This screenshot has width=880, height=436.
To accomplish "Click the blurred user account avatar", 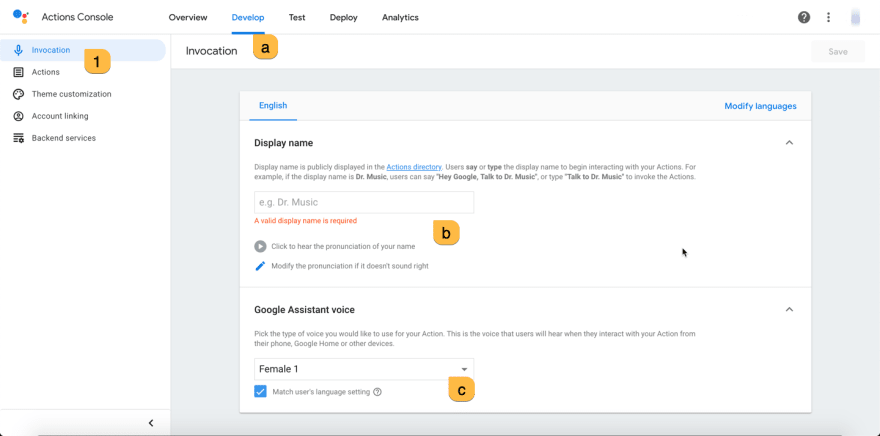I will (855, 17).
